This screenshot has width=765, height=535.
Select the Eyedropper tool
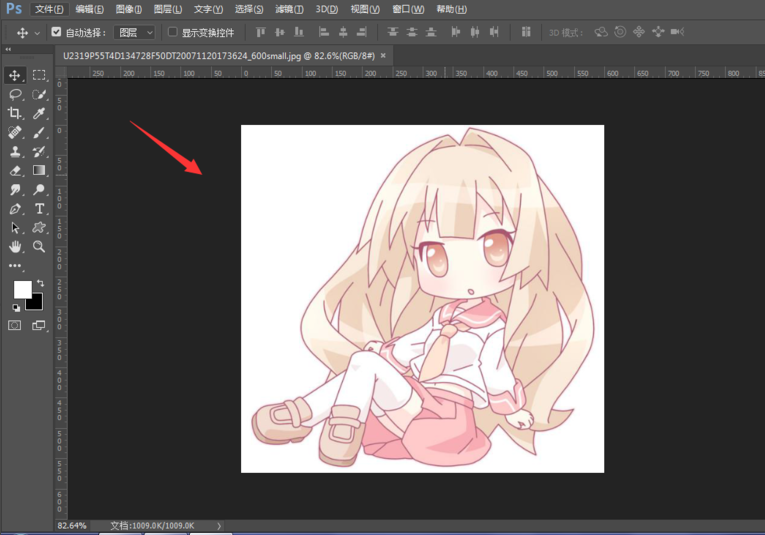[x=39, y=114]
